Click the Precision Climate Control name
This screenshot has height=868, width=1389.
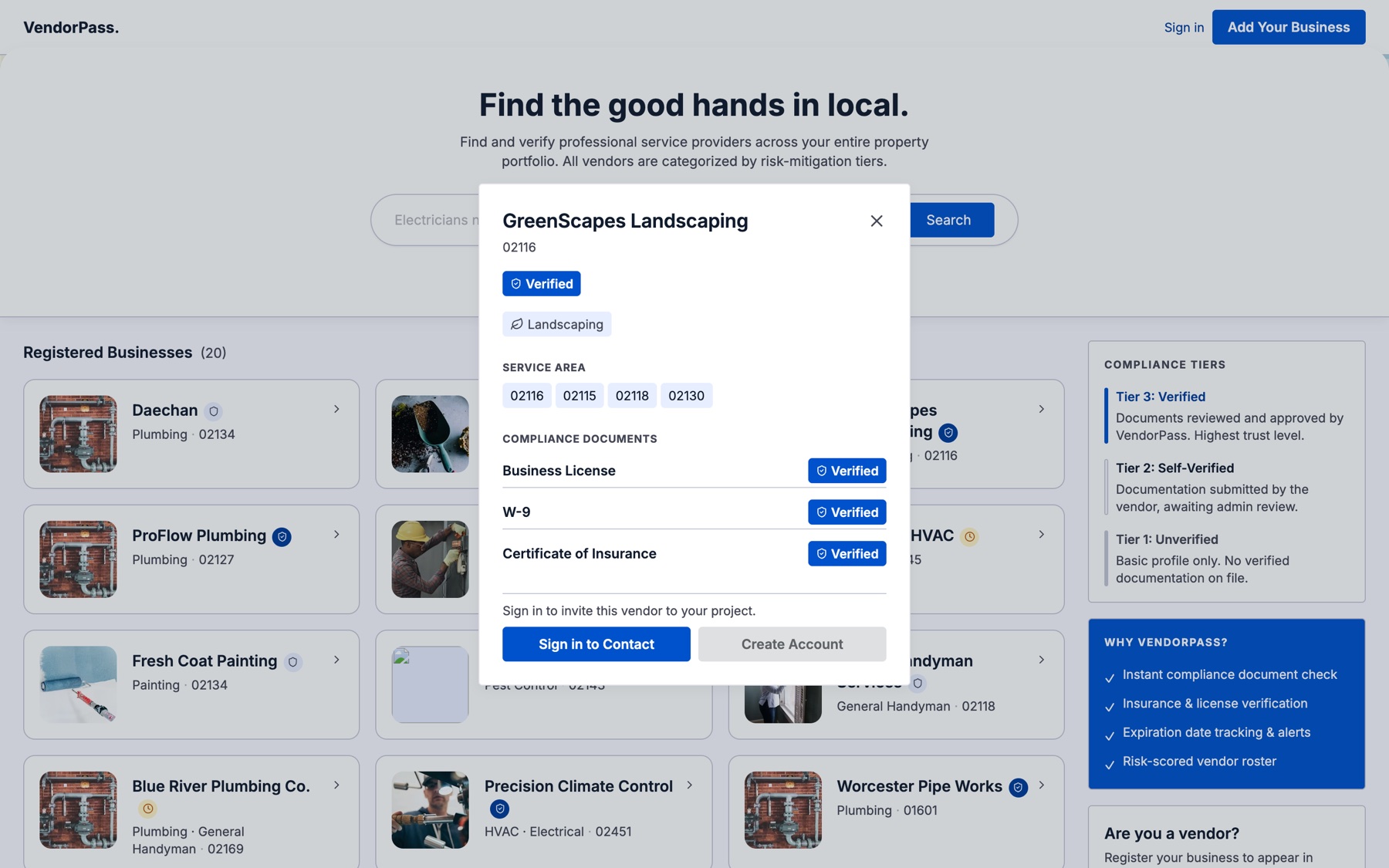[579, 786]
